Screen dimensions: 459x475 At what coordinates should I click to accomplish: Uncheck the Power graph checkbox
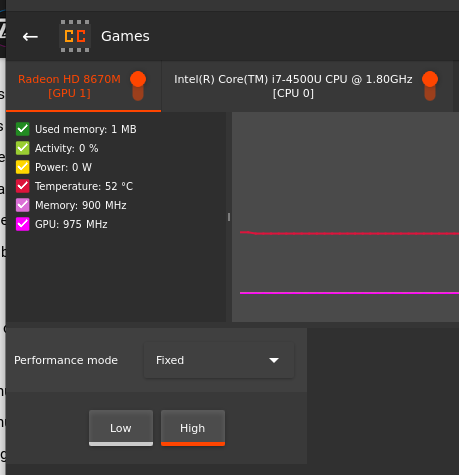[23, 167]
